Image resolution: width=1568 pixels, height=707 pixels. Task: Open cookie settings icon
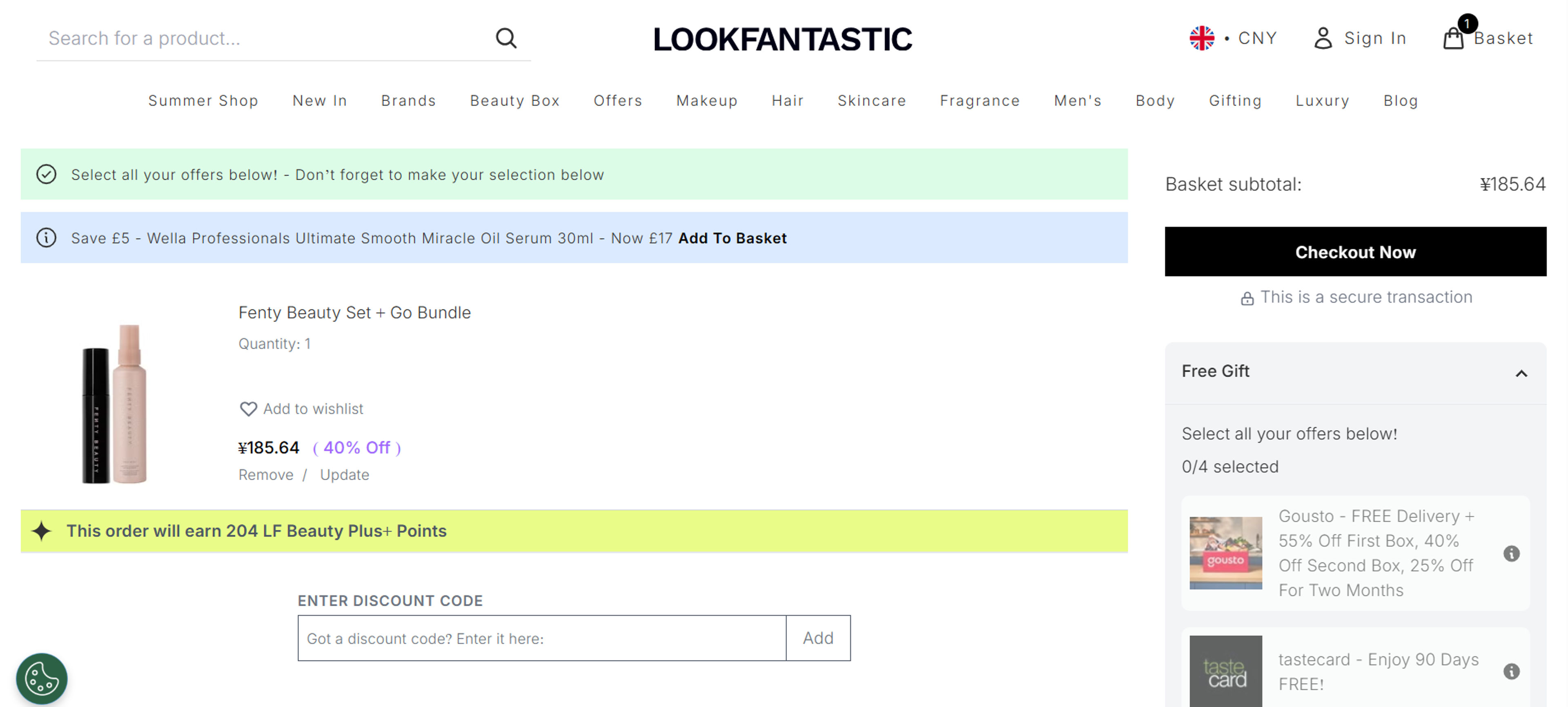coord(41,678)
